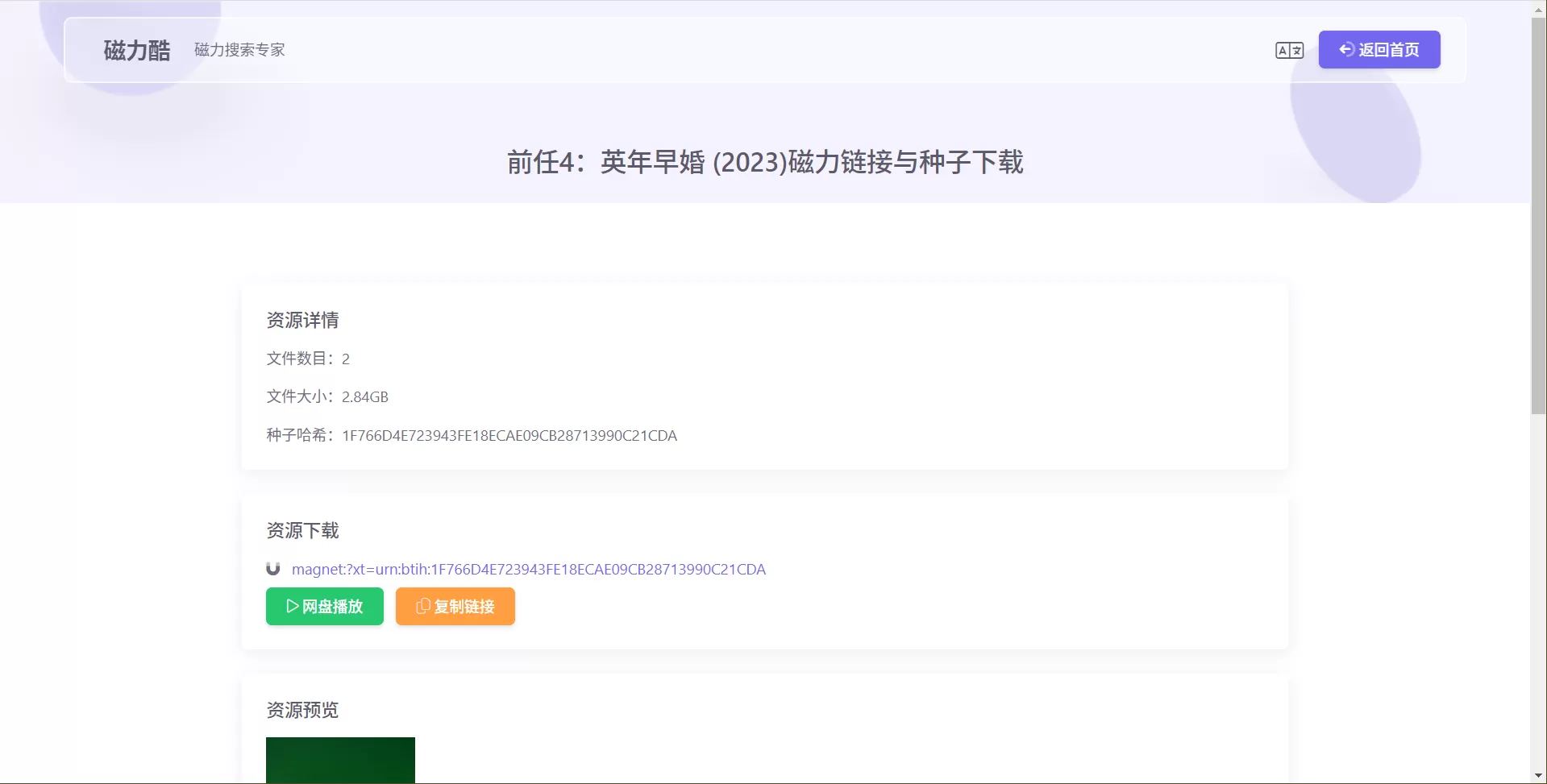Click the back arrow icon in 返回首页 button
The image size is (1547, 784).
(x=1345, y=49)
